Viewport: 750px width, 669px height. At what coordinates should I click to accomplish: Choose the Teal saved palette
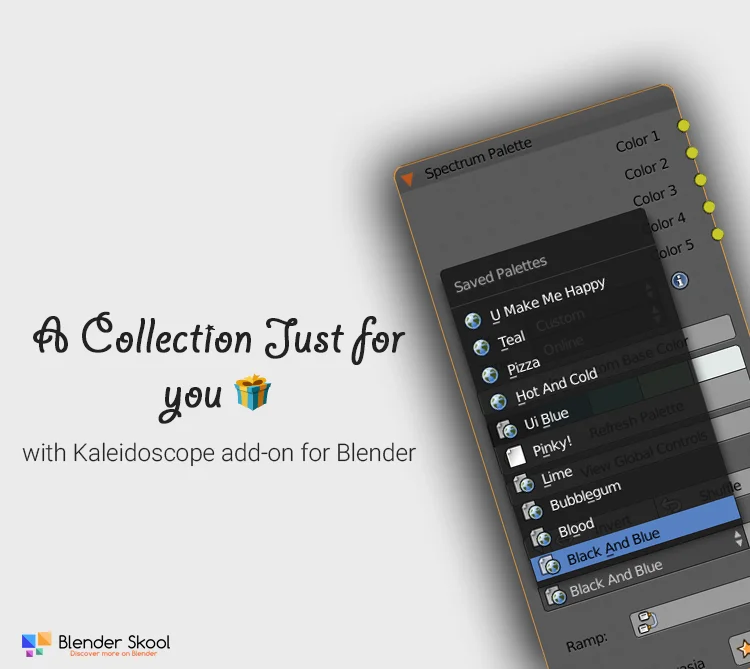(x=511, y=341)
